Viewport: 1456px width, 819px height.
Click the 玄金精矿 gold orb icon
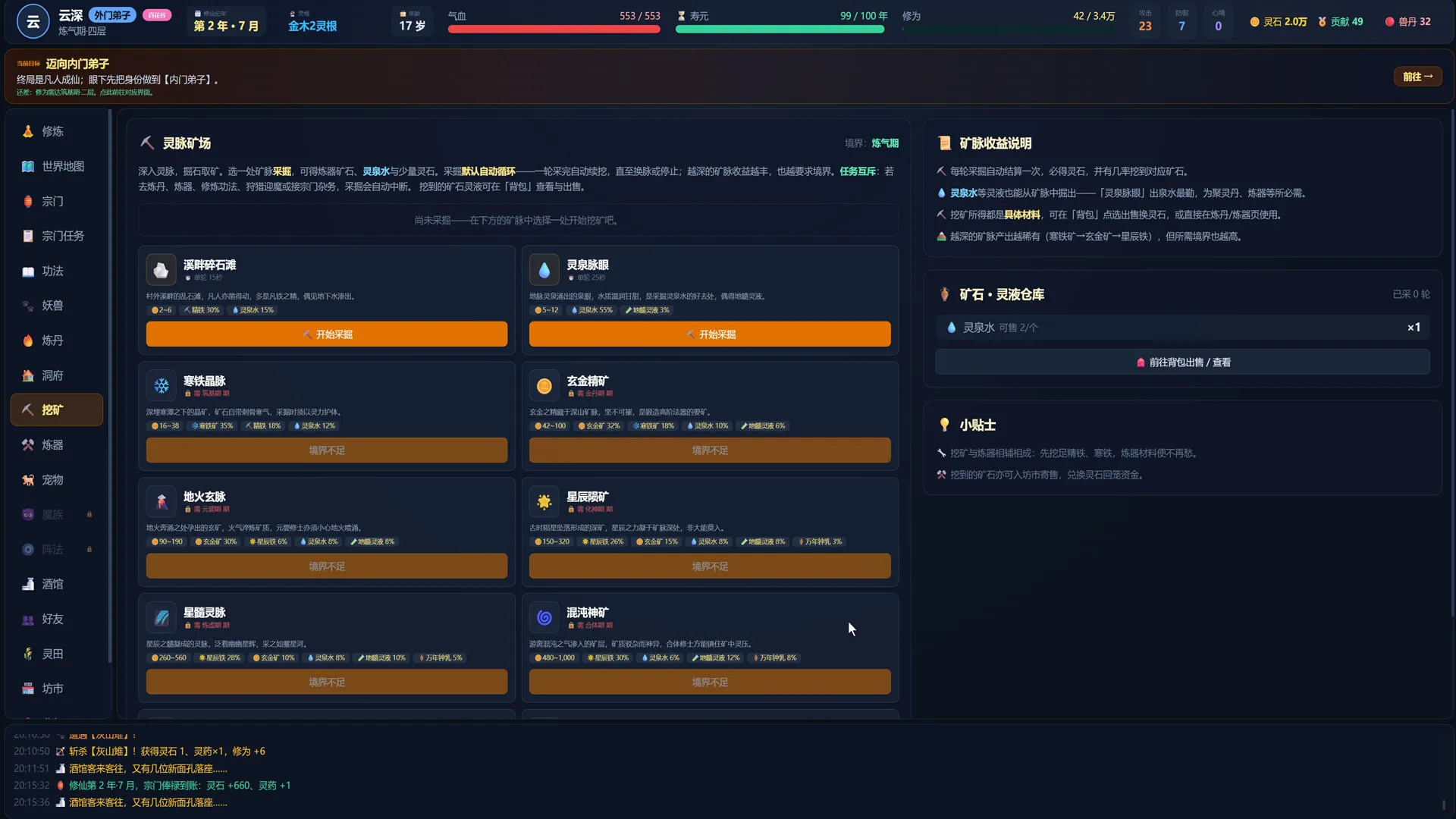544,386
